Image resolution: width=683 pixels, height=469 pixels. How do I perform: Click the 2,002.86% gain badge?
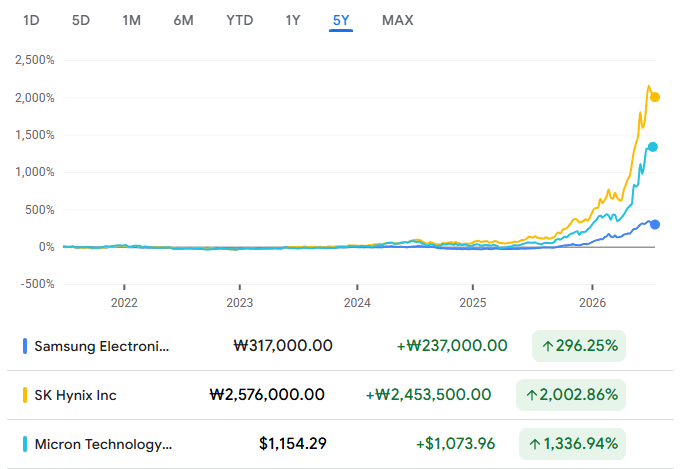click(571, 395)
